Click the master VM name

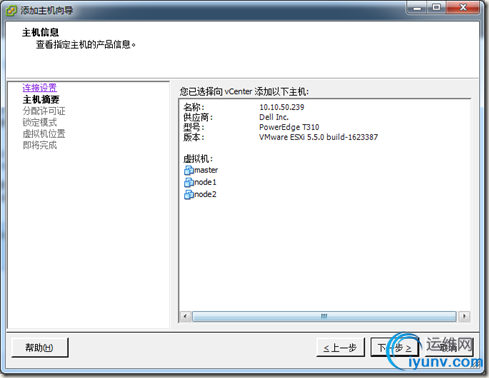coord(206,170)
